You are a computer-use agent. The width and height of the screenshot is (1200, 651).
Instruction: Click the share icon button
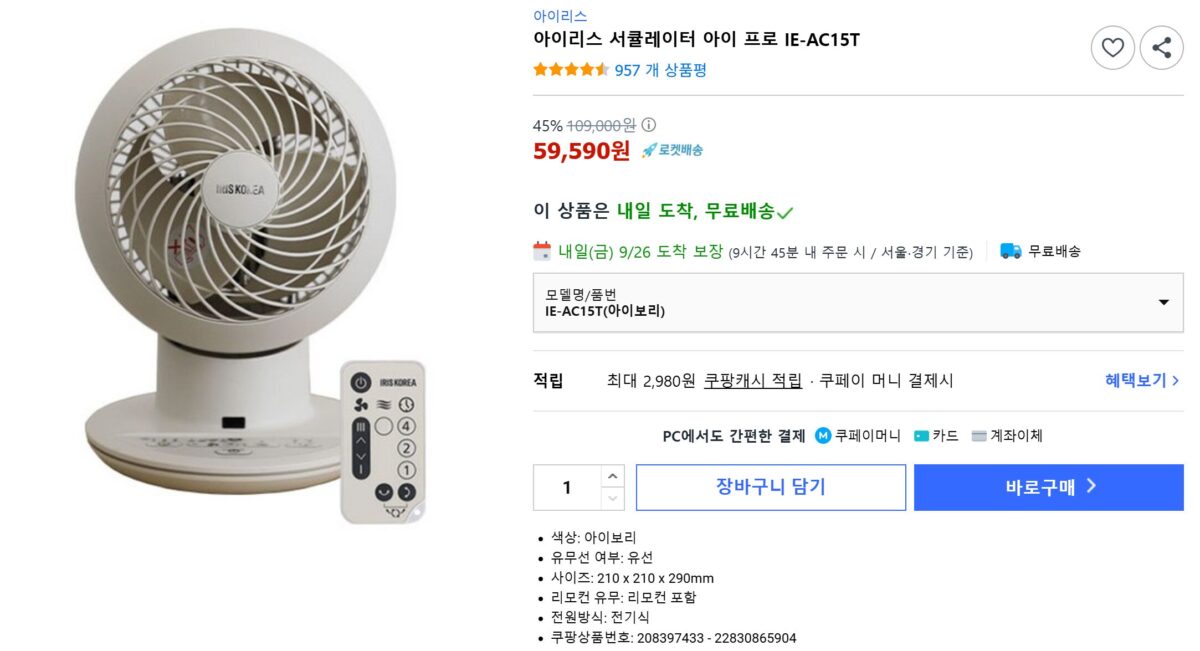(1161, 47)
